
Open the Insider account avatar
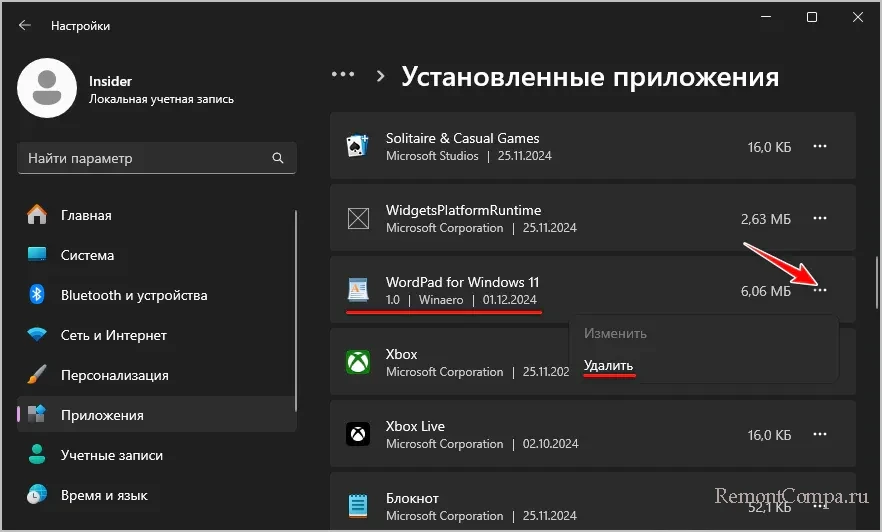pos(47,88)
